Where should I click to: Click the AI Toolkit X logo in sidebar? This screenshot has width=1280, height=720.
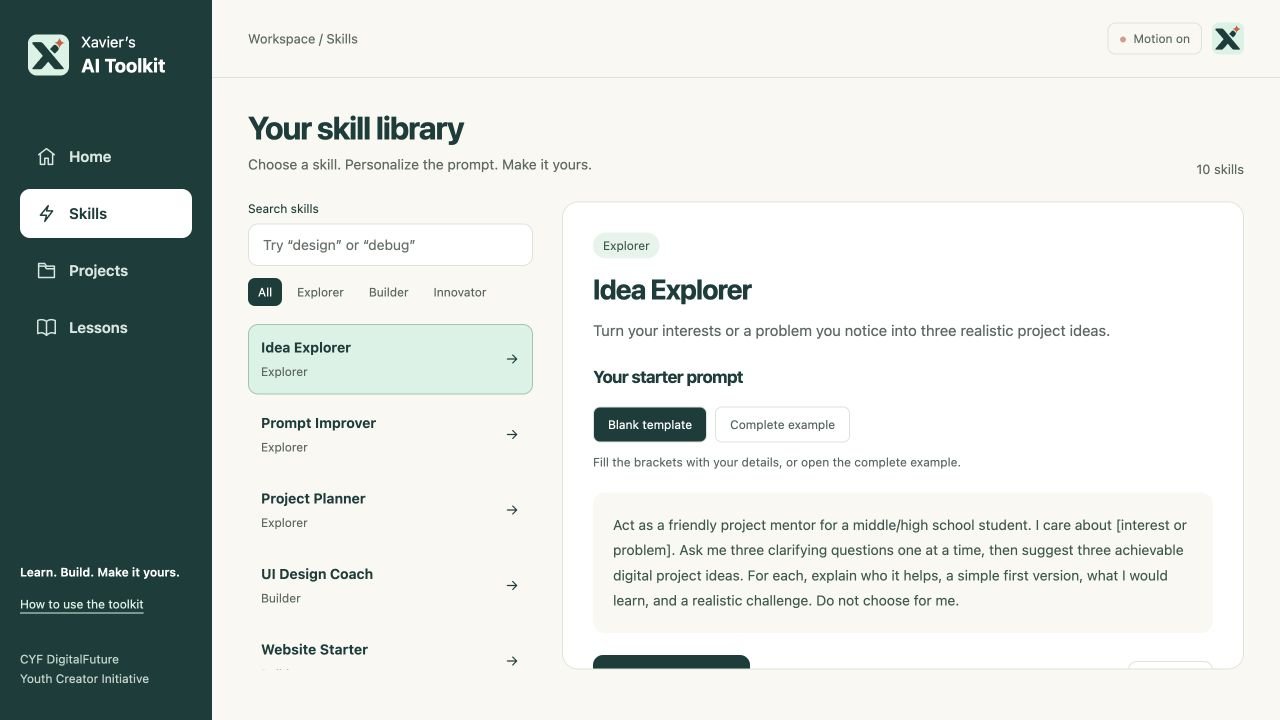click(x=48, y=55)
